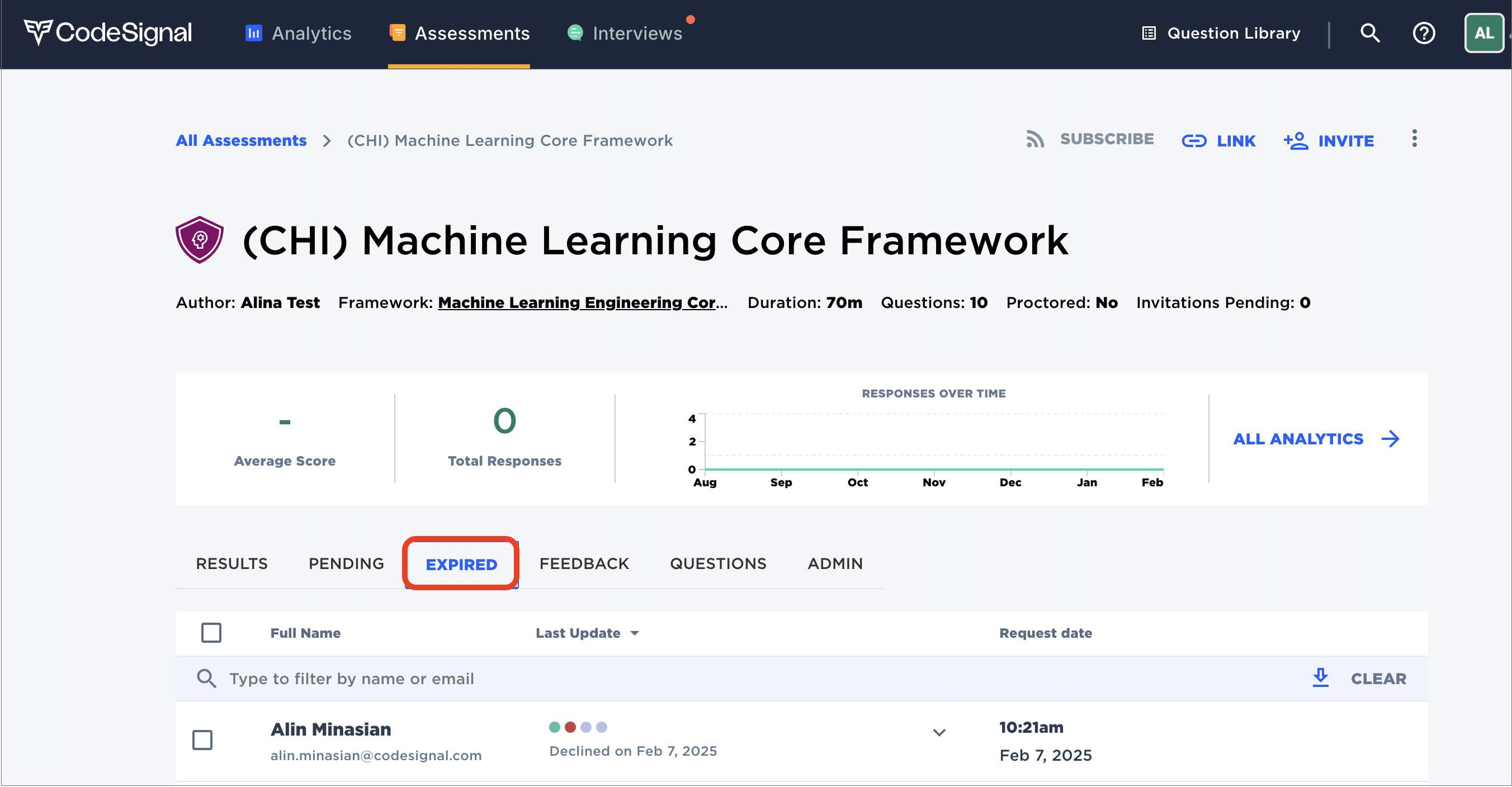Image resolution: width=1512 pixels, height=787 pixels.
Task: Click the SUBSCRIBE button
Action: point(1089,139)
